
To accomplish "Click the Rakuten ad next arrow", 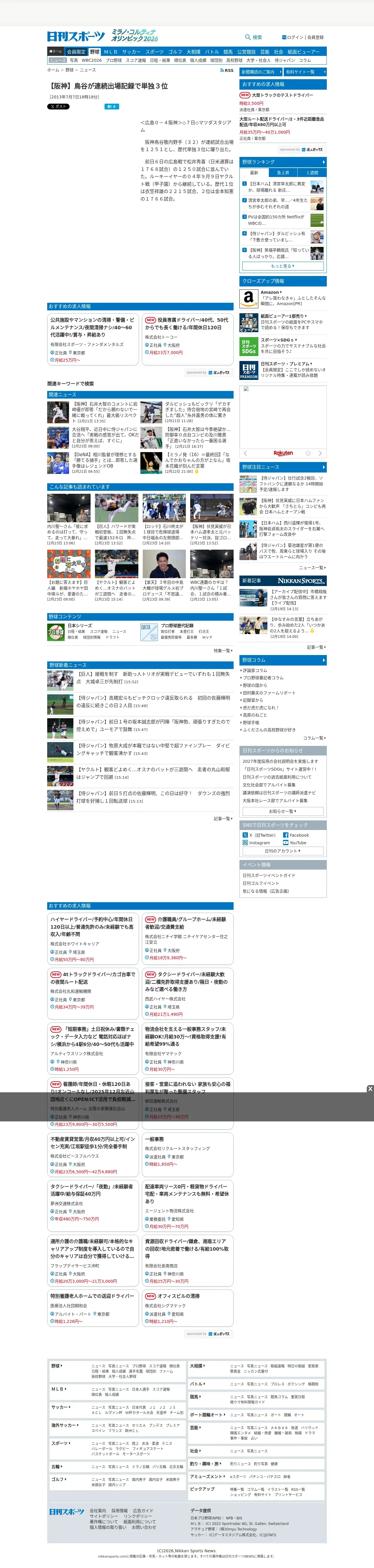I will [x=321, y=453].
